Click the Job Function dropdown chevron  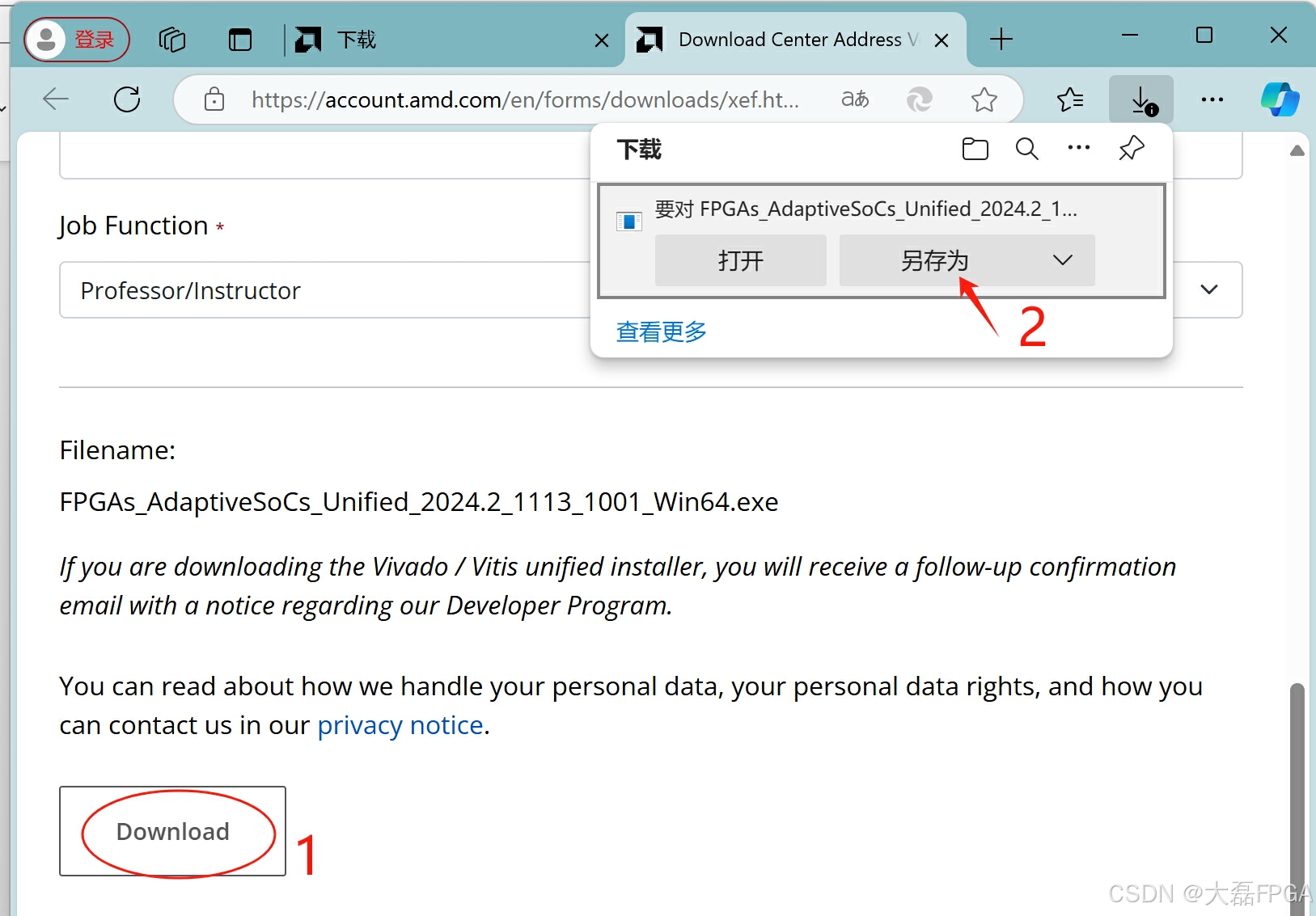click(1209, 289)
